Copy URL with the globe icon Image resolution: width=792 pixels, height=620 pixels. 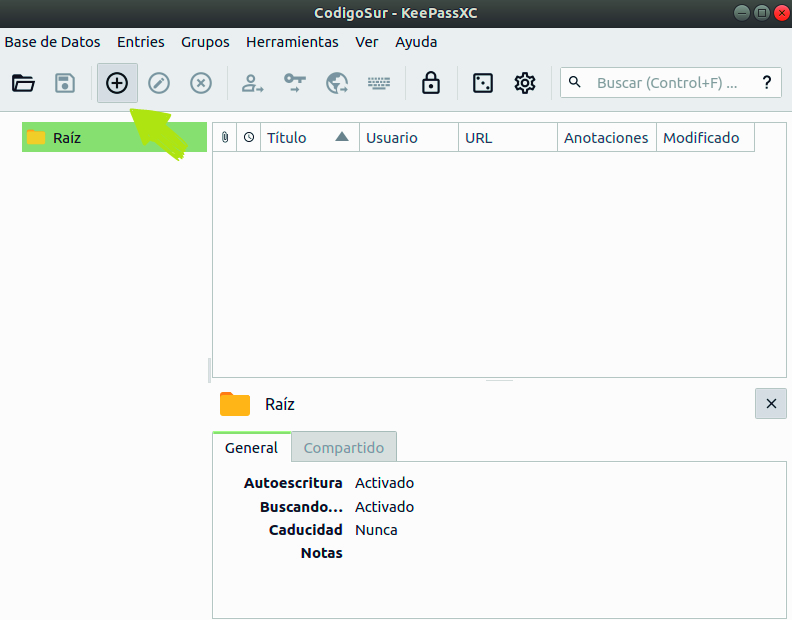(336, 83)
